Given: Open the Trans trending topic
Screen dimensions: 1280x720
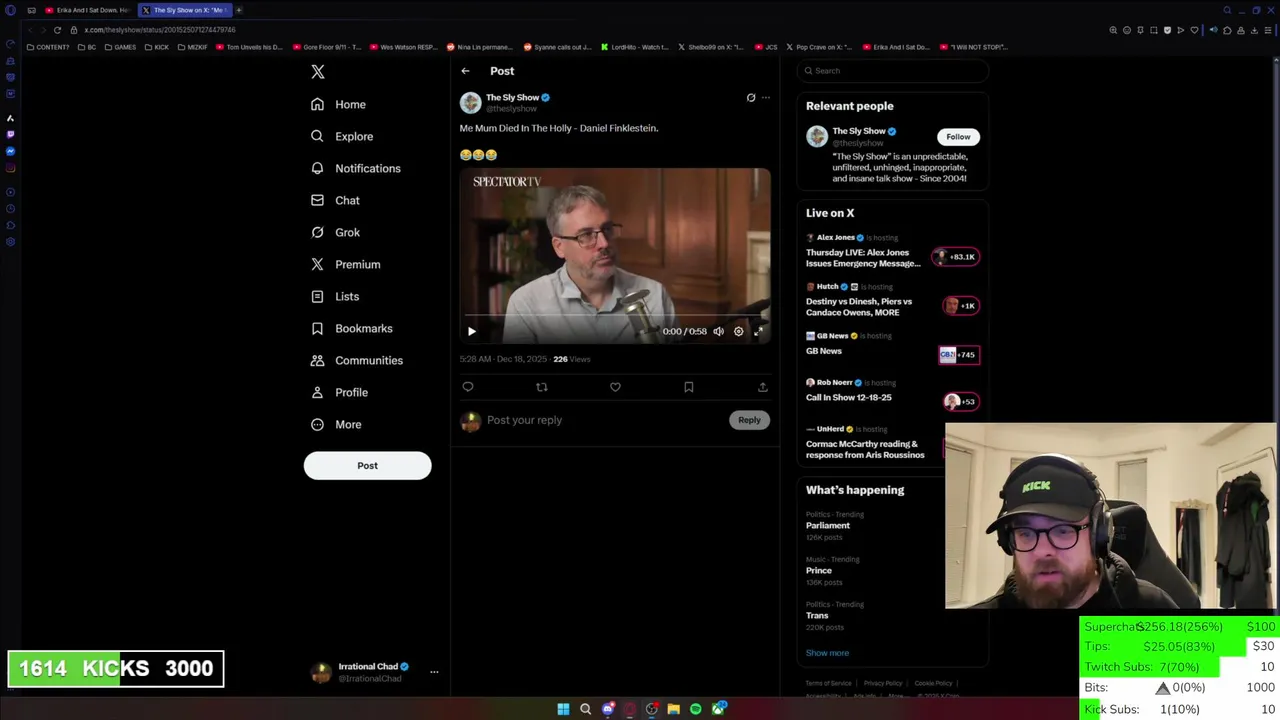Looking at the screenshot, I should [x=817, y=615].
